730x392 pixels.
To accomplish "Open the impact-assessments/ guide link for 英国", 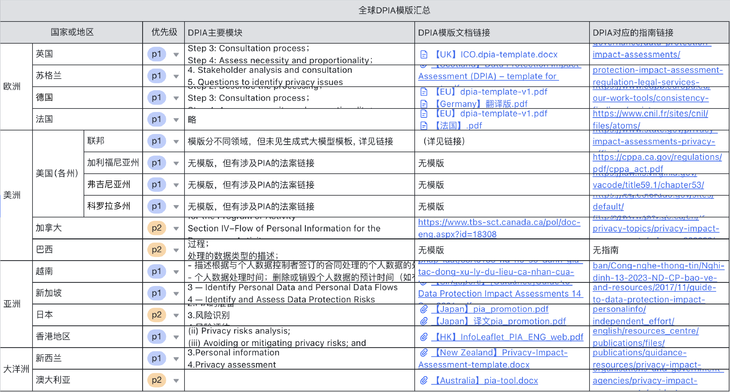I will coord(636,54).
